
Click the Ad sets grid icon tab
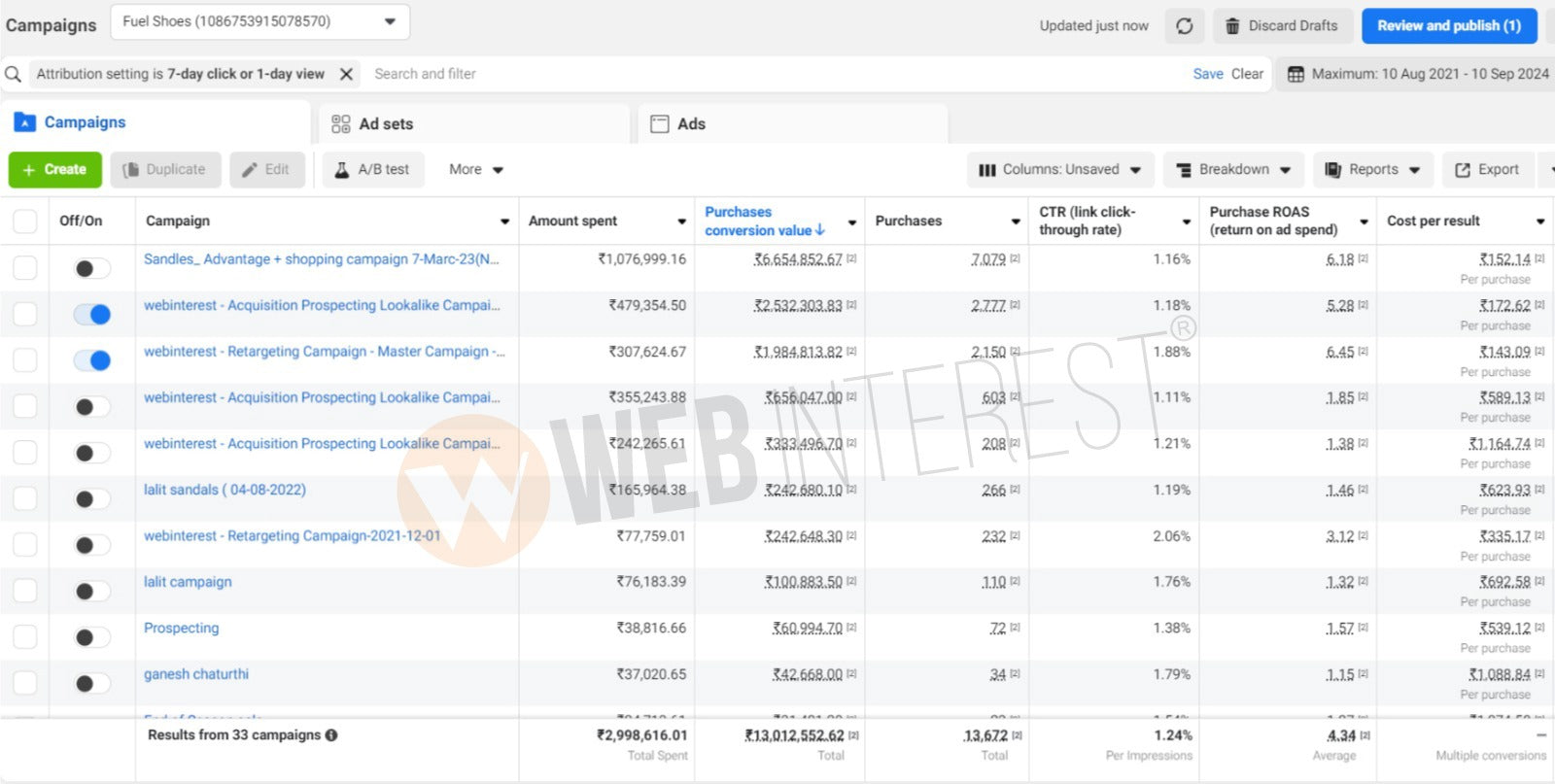click(x=341, y=124)
